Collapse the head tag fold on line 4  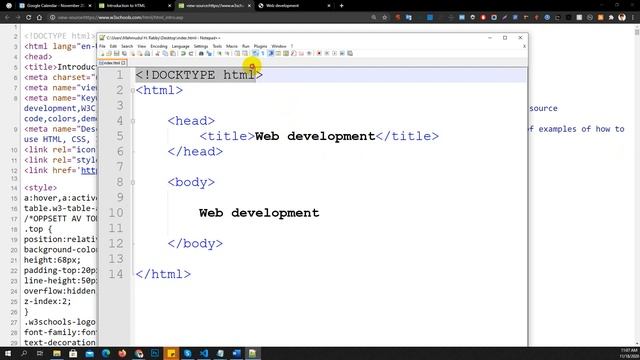coord(133,121)
